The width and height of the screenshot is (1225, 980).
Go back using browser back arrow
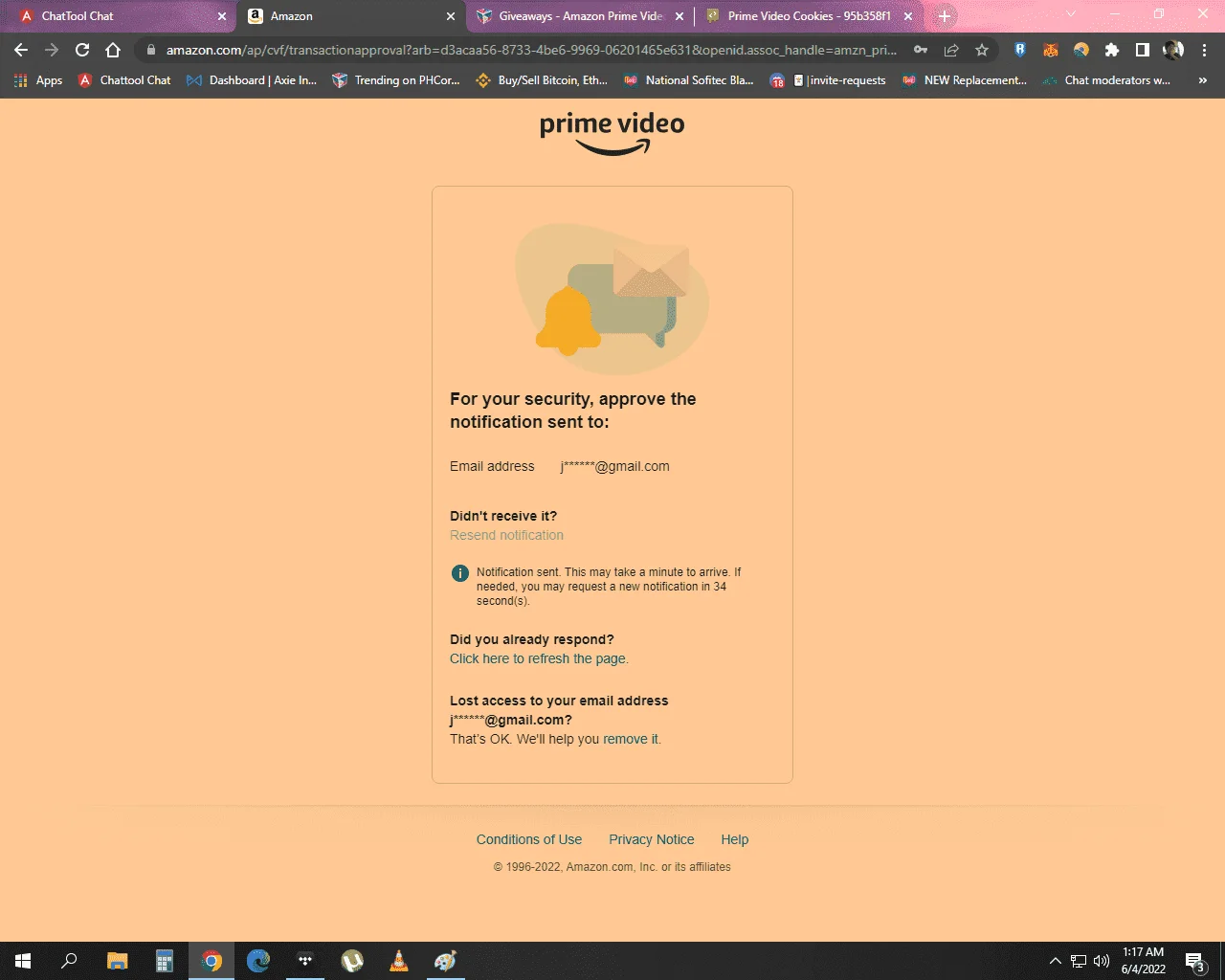pyautogui.click(x=21, y=50)
